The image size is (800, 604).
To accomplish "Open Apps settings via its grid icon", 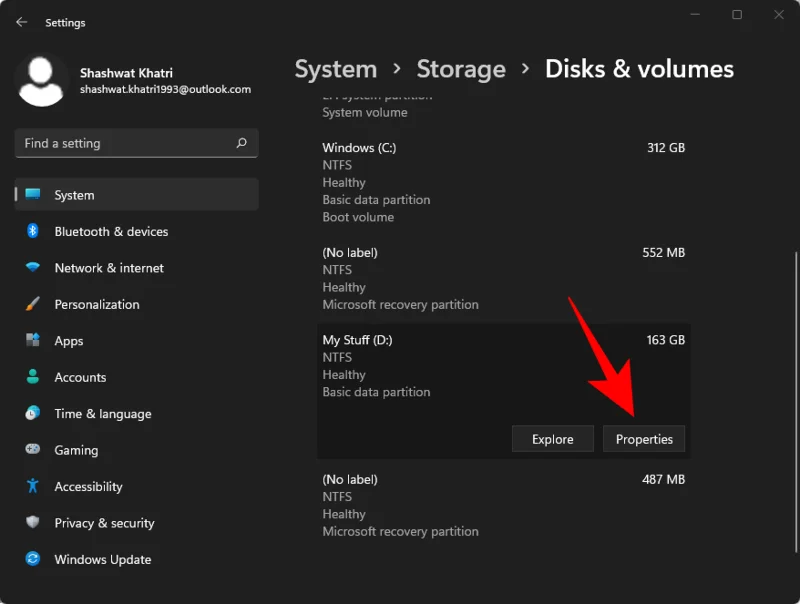I will (32, 341).
